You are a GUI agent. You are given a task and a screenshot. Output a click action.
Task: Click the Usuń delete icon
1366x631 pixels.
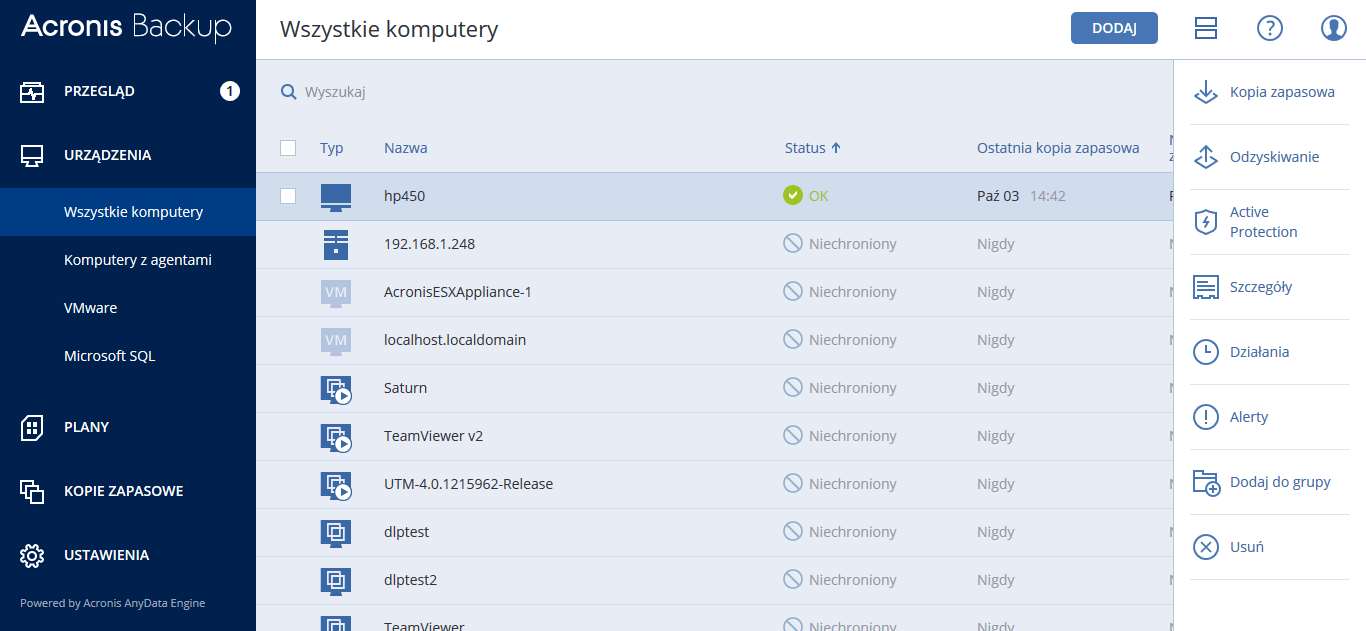tap(1206, 547)
